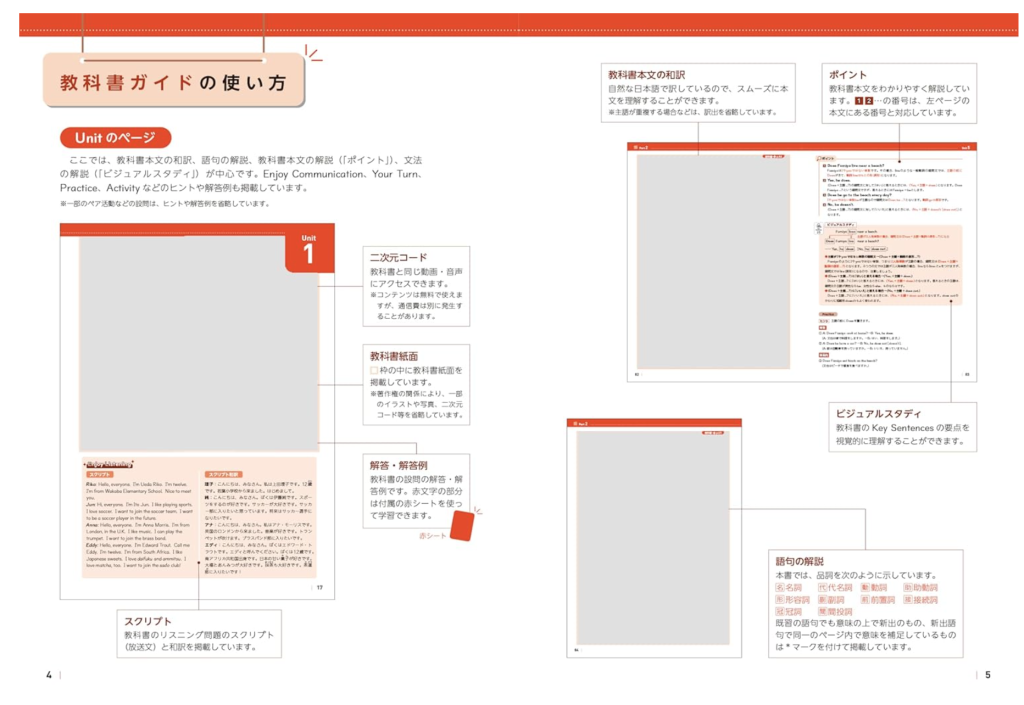Click the 動 verb part-of-speech icon

point(865,588)
